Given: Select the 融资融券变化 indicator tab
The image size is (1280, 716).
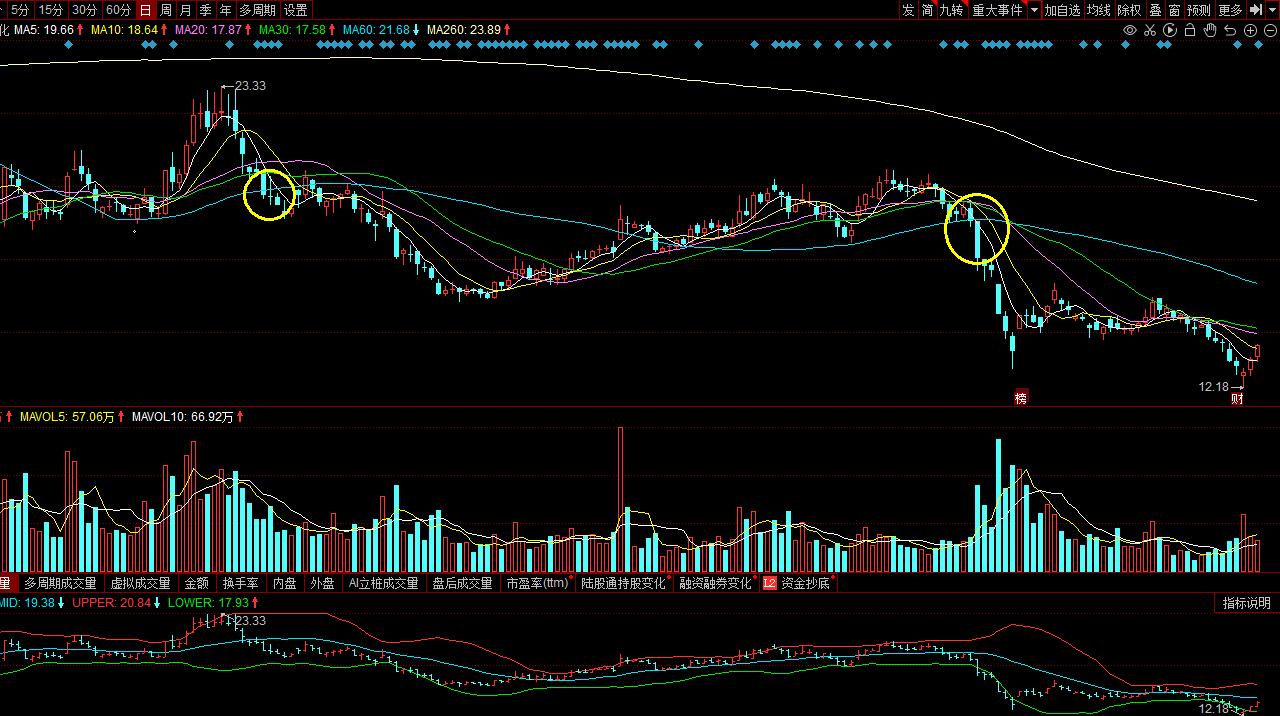Looking at the screenshot, I should 716,583.
